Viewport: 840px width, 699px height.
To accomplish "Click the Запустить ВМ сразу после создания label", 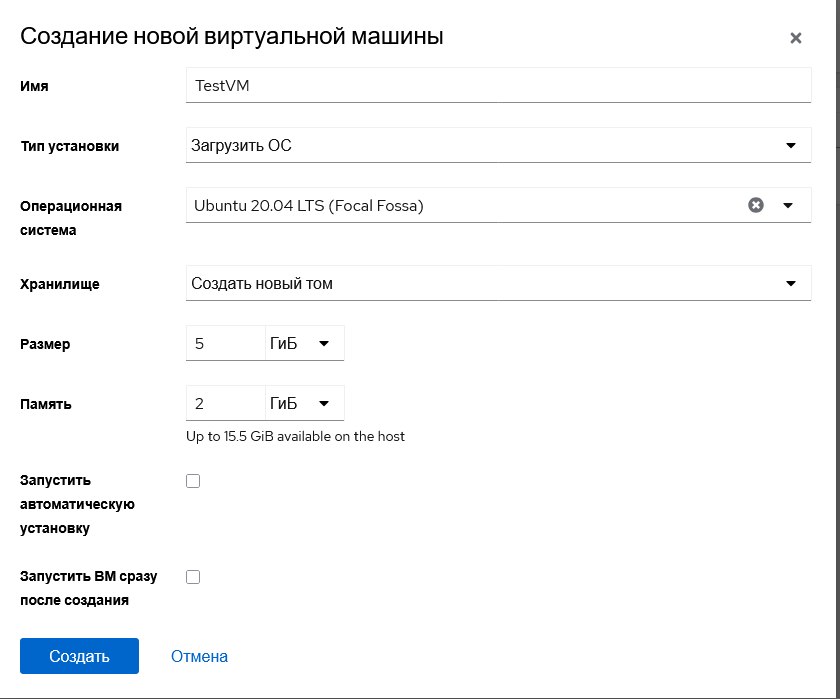I will (x=88, y=589).
